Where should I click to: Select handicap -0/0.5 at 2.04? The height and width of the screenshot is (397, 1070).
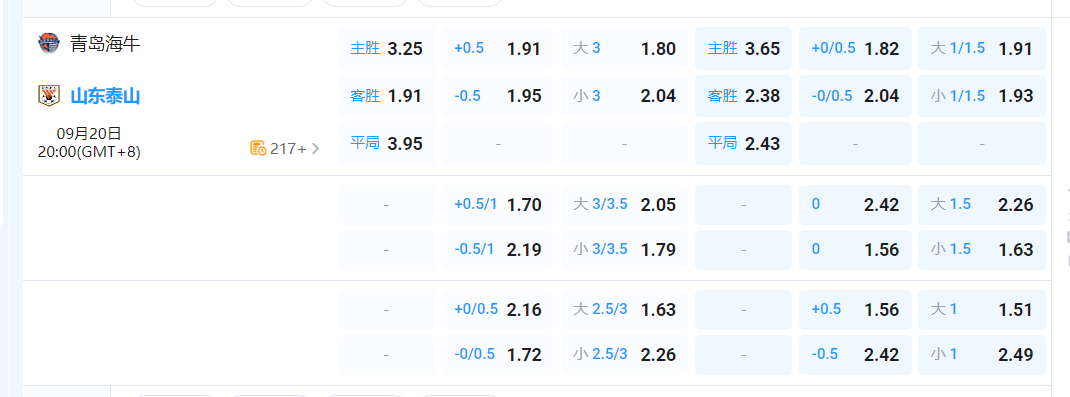[x=855, y=96]
